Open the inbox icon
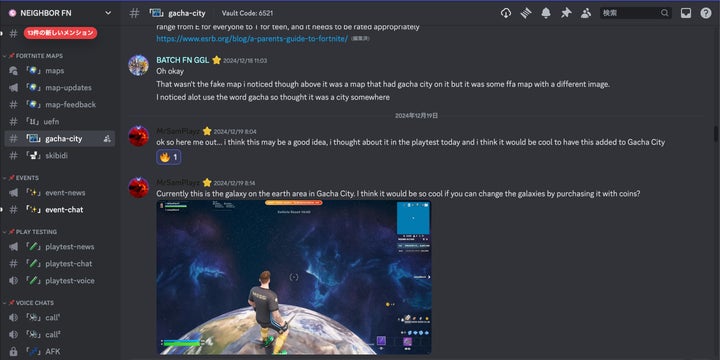The width and height of the screenshot is (720, 360). (x=686, y=13)
